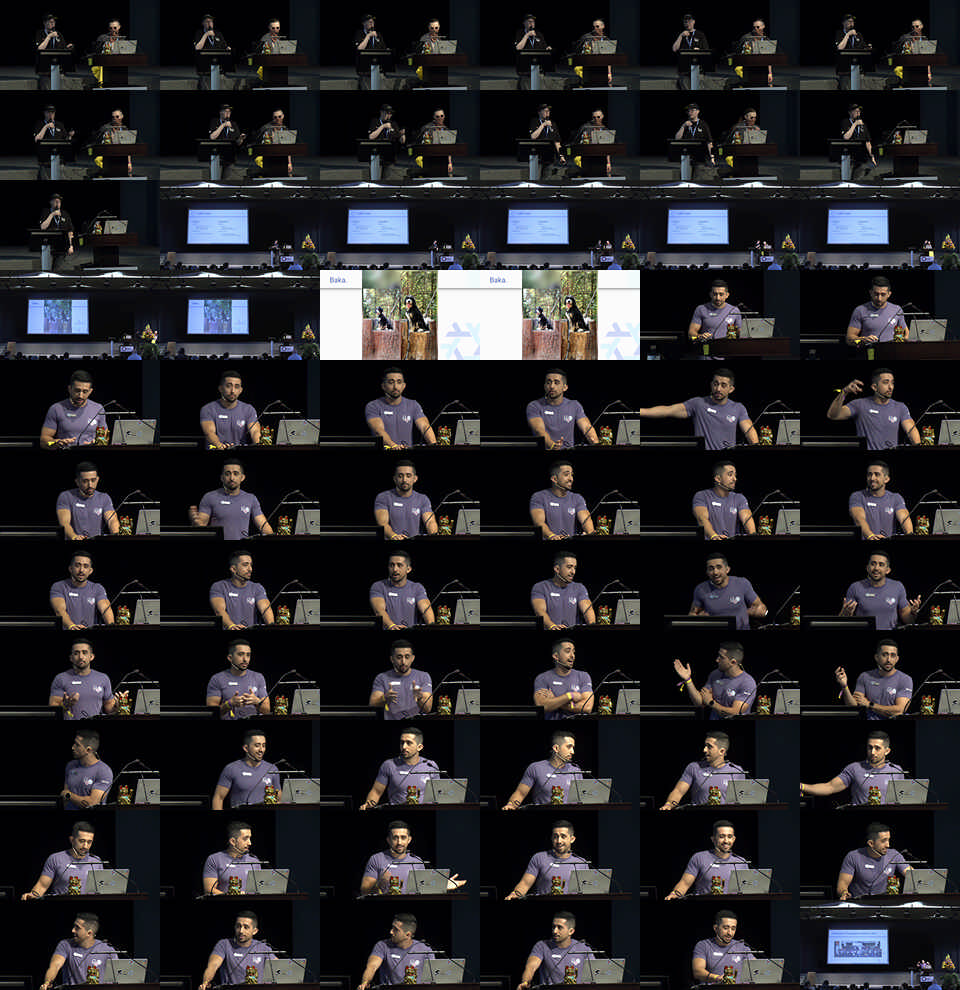Open first wide shot showing dog photo slide
Screen dimensions: 960x990
(x=80, y=315)
